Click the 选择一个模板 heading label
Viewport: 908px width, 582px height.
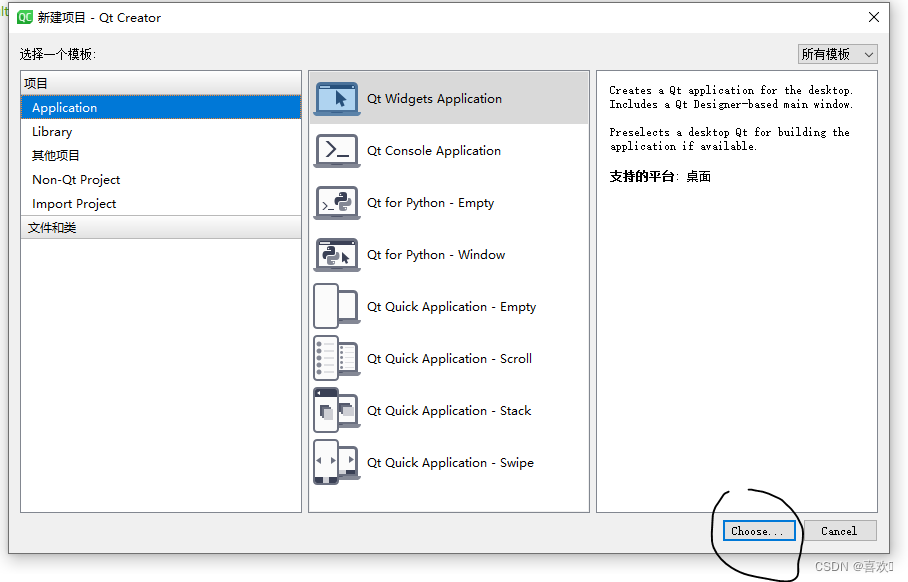tap(58, 54)
